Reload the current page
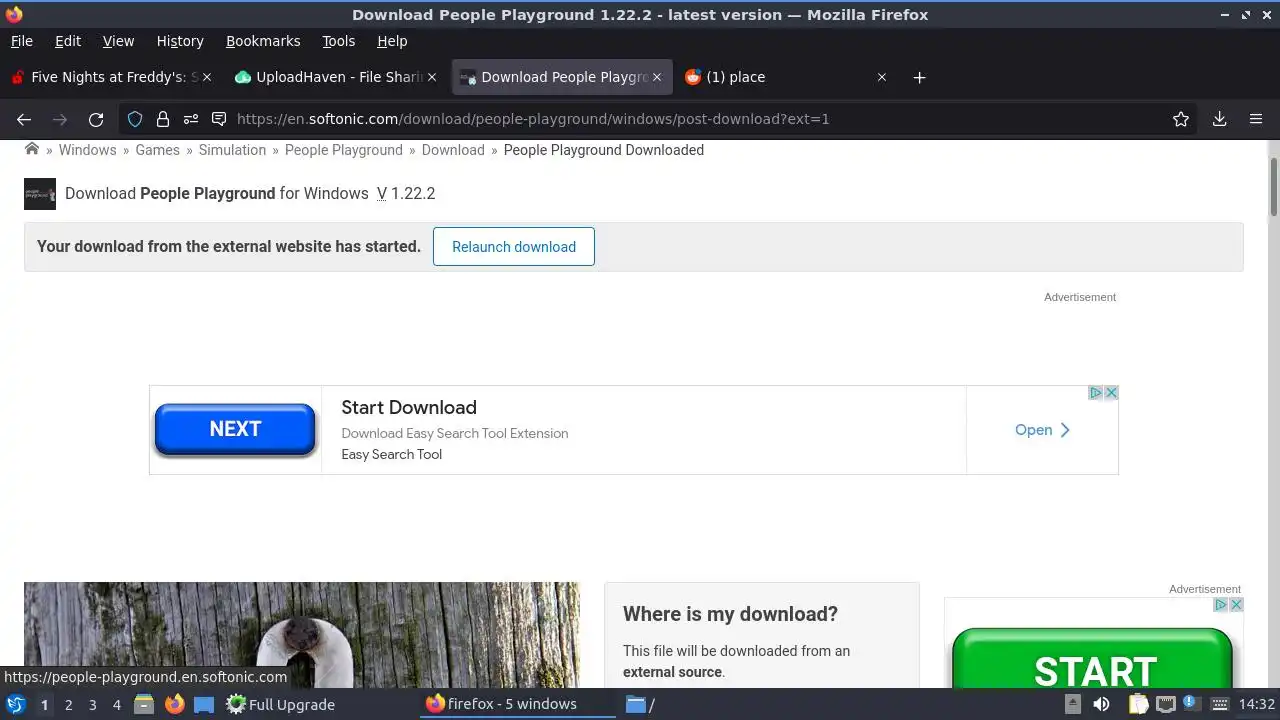The image size is (1280, 720). (x=96, y=119)
